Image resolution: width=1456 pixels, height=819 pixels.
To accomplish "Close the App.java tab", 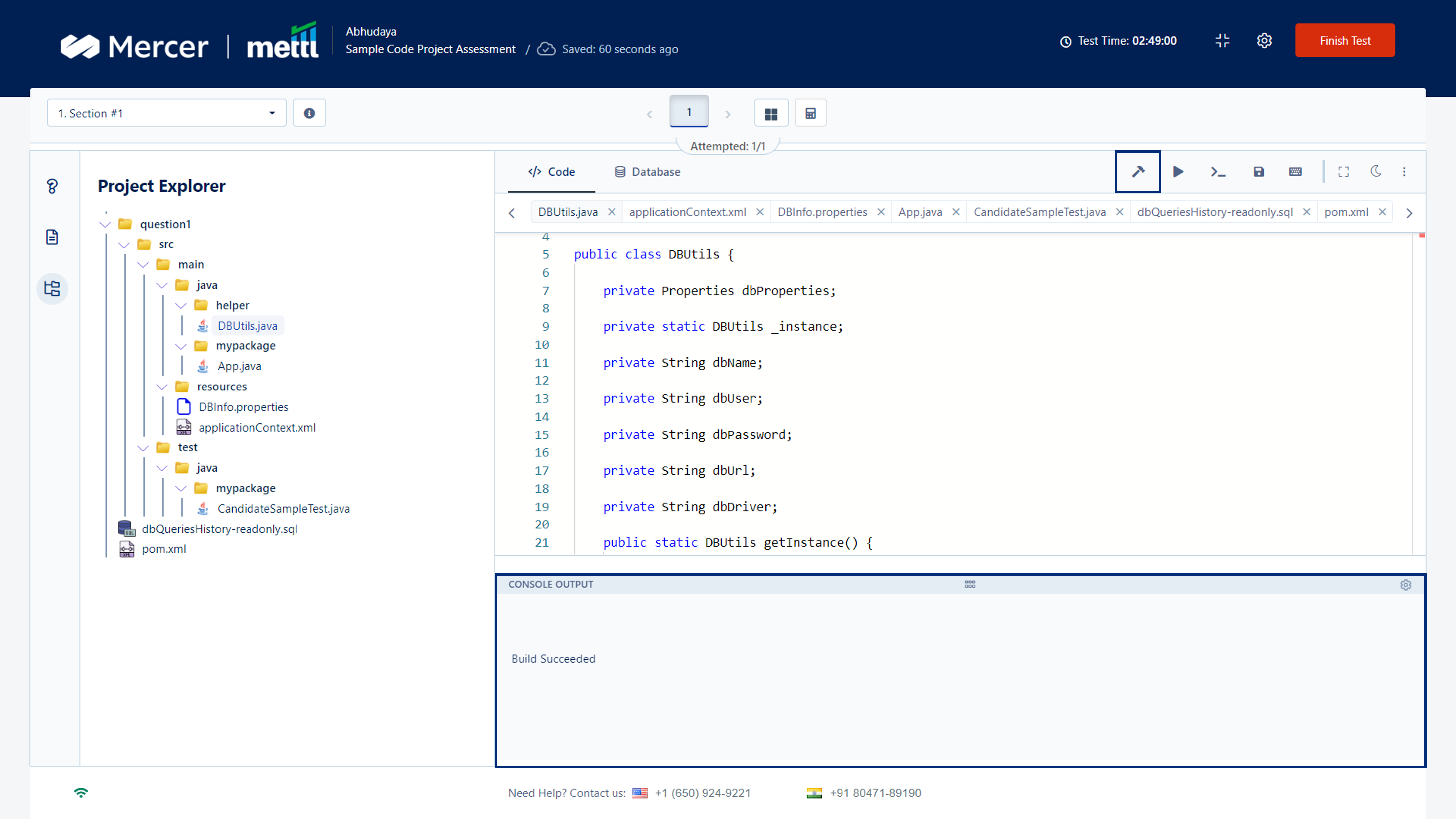I will (956, 212).
